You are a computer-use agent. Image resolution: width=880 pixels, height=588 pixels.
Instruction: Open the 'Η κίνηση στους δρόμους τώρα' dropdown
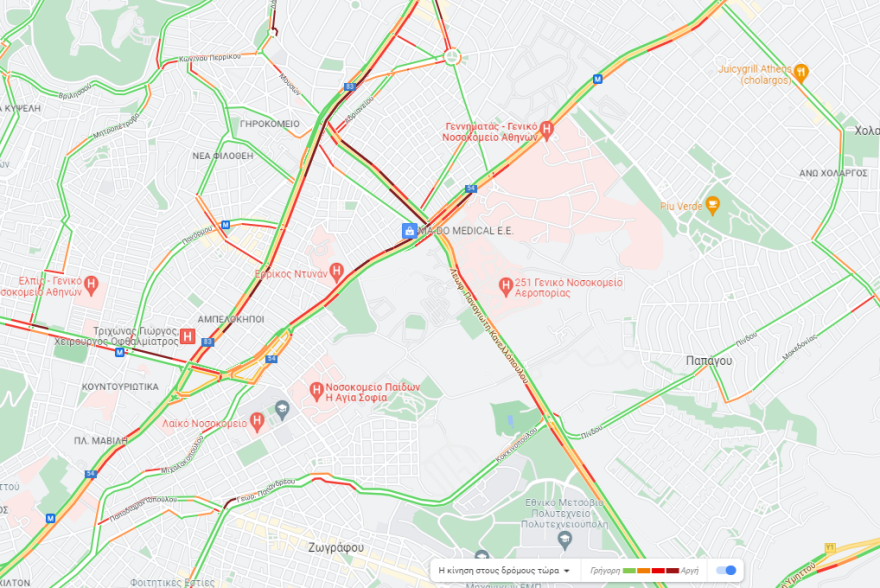[503, 570]
